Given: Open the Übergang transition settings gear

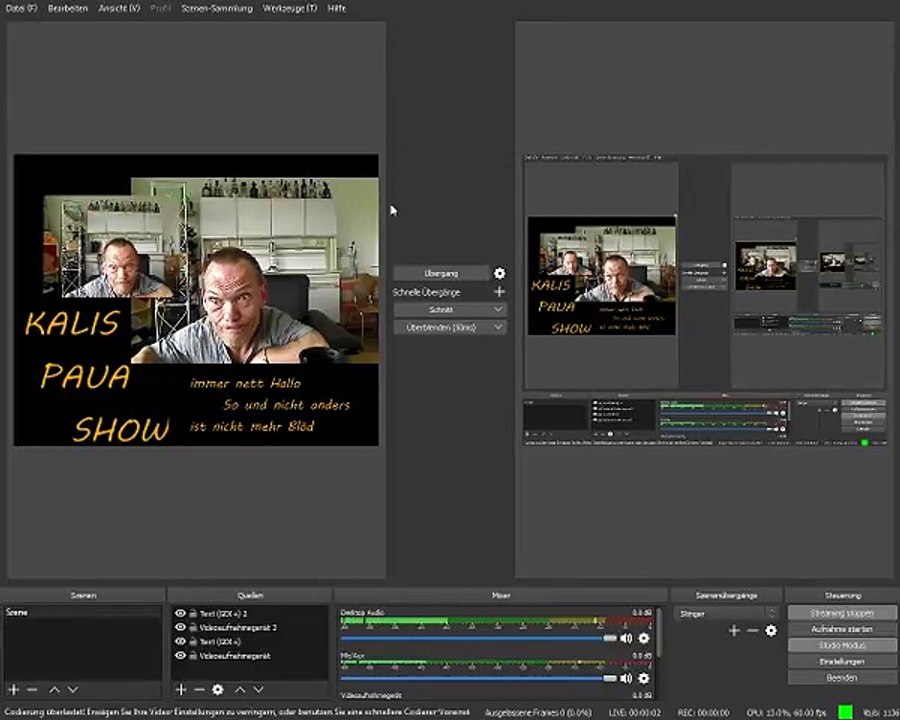Looking at the screenshot, I should [499, 273].
